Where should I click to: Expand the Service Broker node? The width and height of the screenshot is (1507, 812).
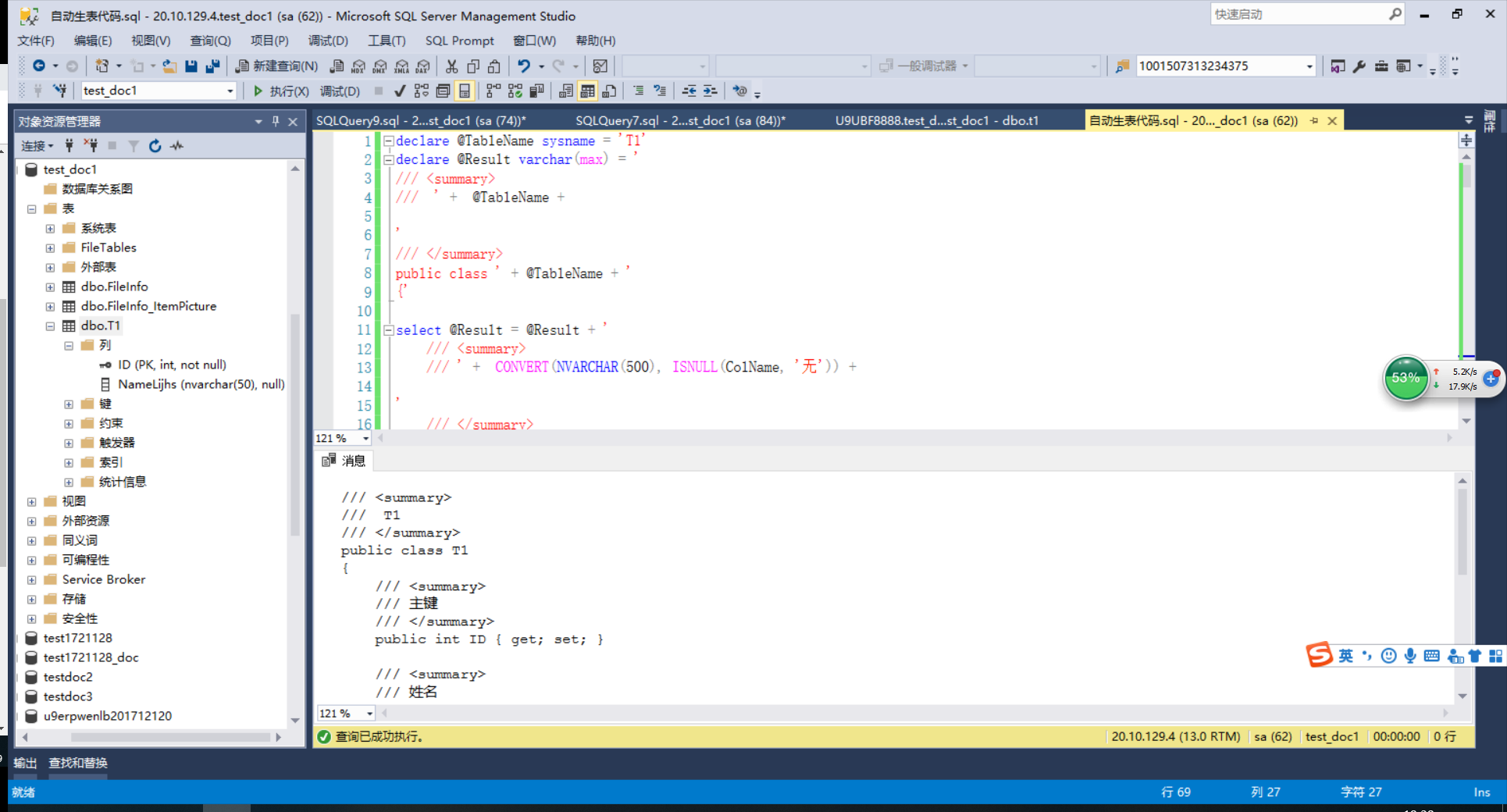coord(31,579)
